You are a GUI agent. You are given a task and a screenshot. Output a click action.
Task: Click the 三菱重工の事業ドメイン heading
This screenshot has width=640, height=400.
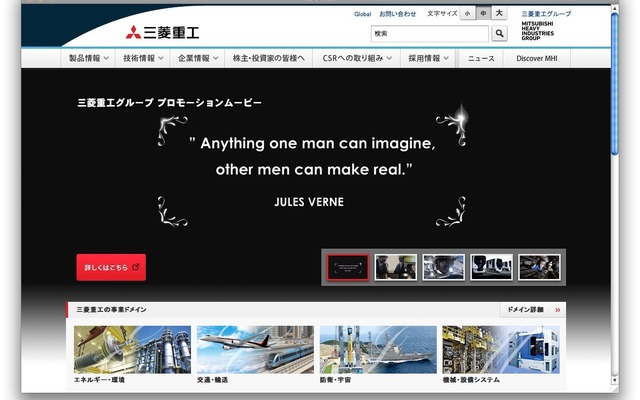(x=111, y=310)
